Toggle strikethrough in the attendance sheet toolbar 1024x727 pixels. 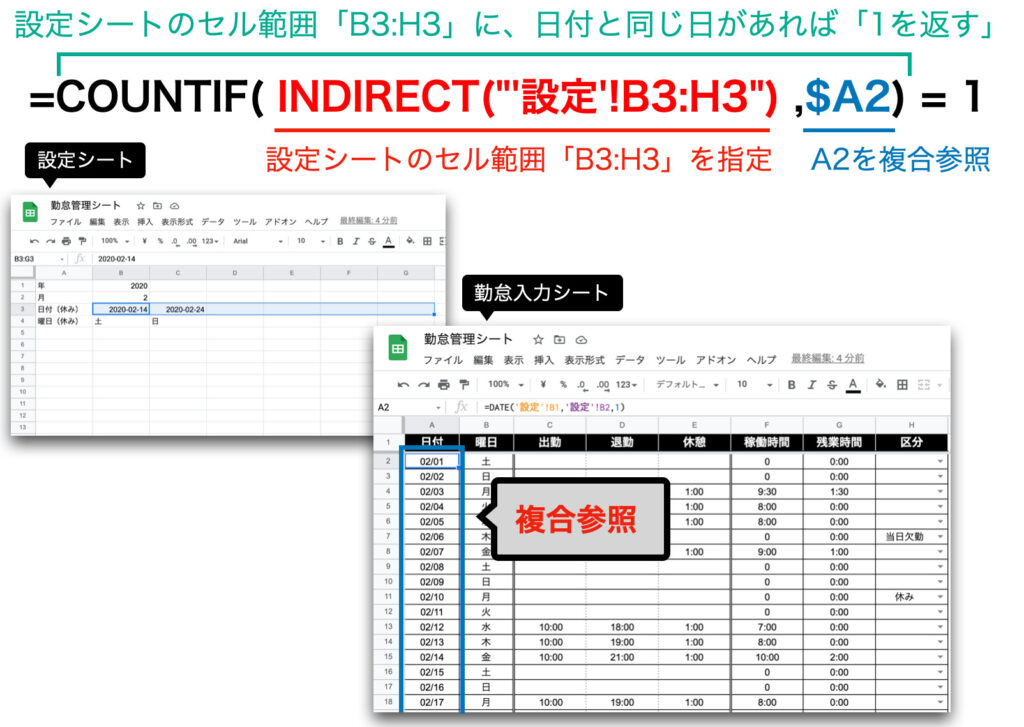tap(831, 385)
